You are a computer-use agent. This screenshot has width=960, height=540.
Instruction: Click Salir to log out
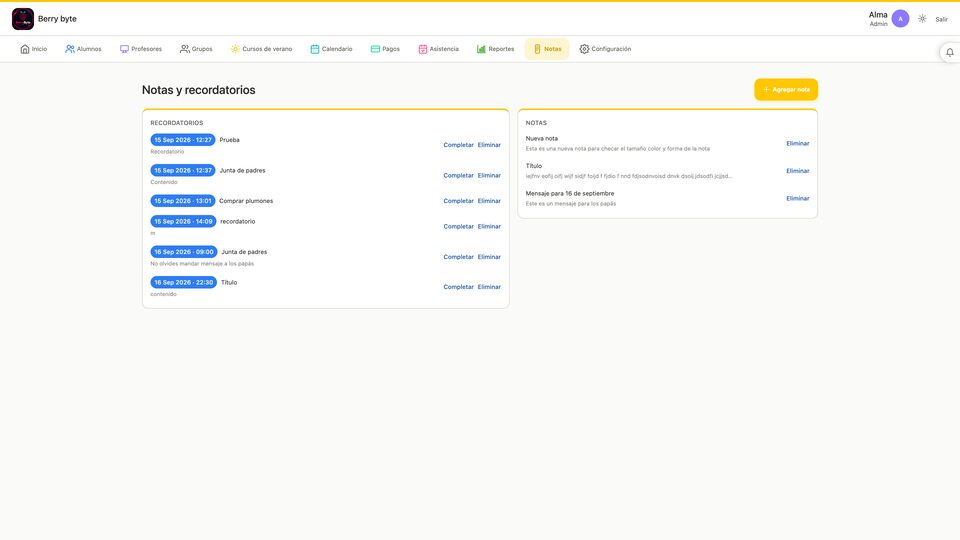click(x=942, y=20)
